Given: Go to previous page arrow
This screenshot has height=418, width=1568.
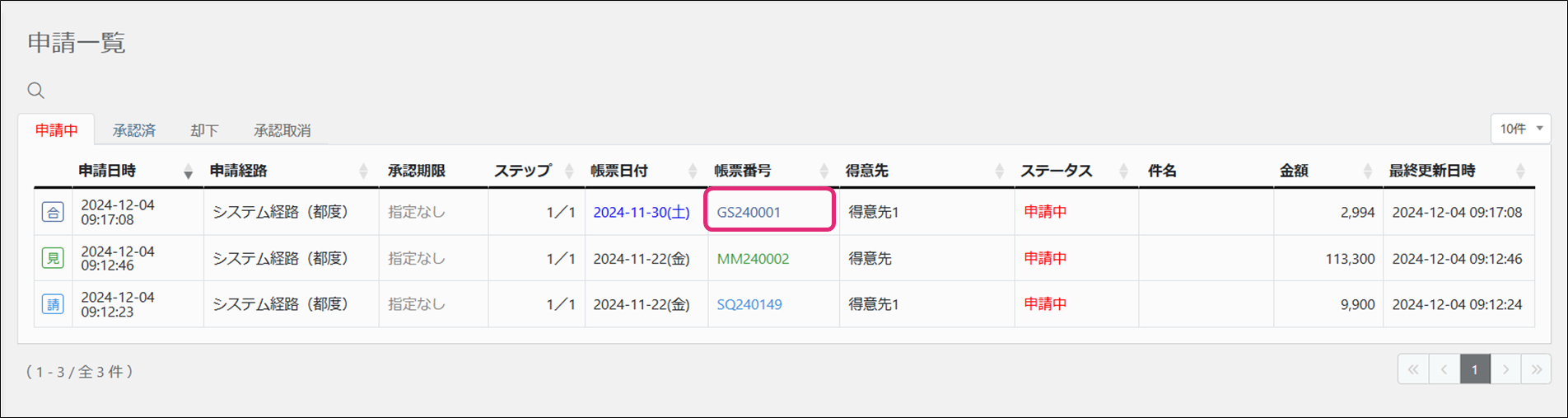Looking at the screenshot, I should [1444, 369].
